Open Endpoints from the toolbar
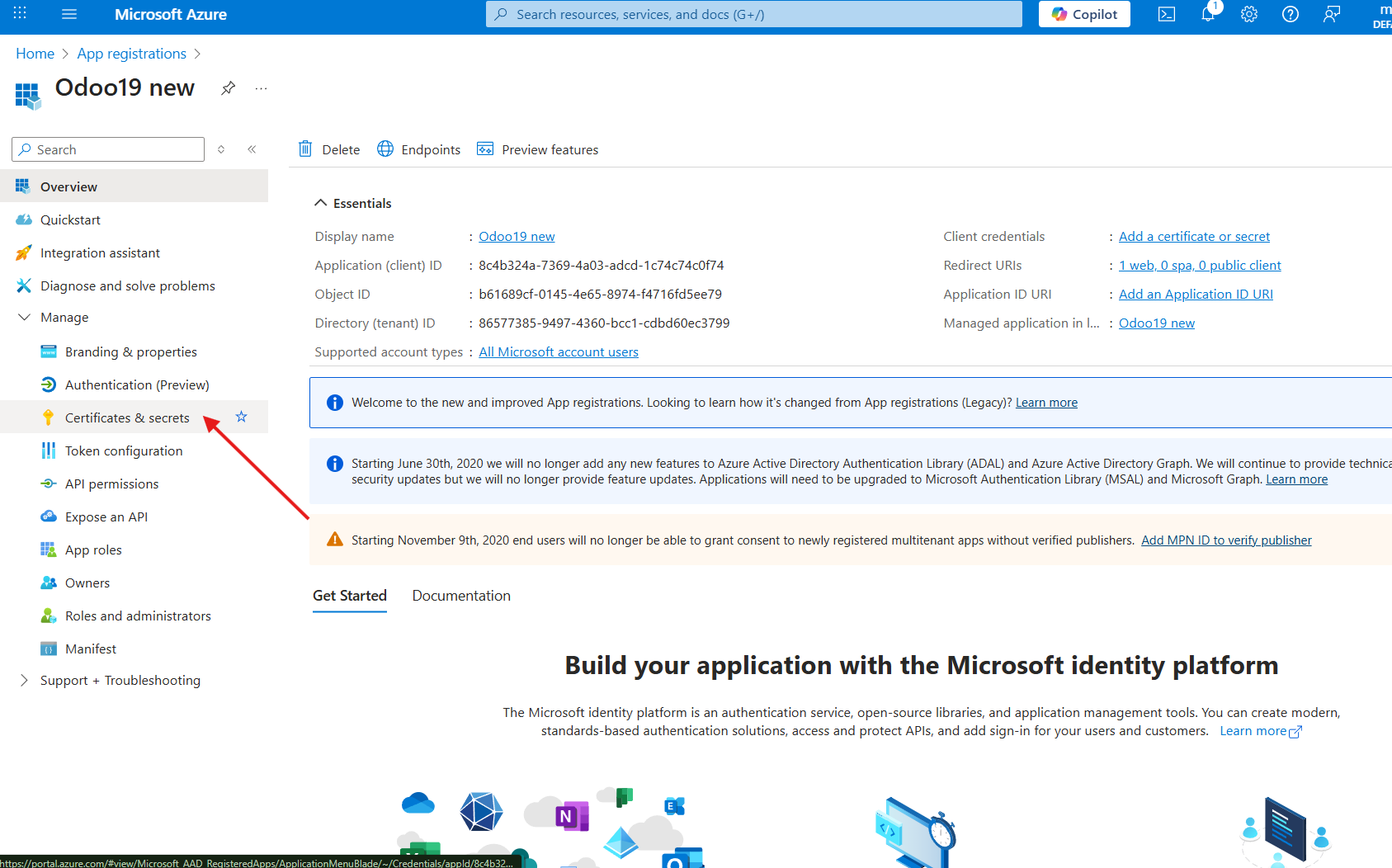 click(x=419, y=149)
